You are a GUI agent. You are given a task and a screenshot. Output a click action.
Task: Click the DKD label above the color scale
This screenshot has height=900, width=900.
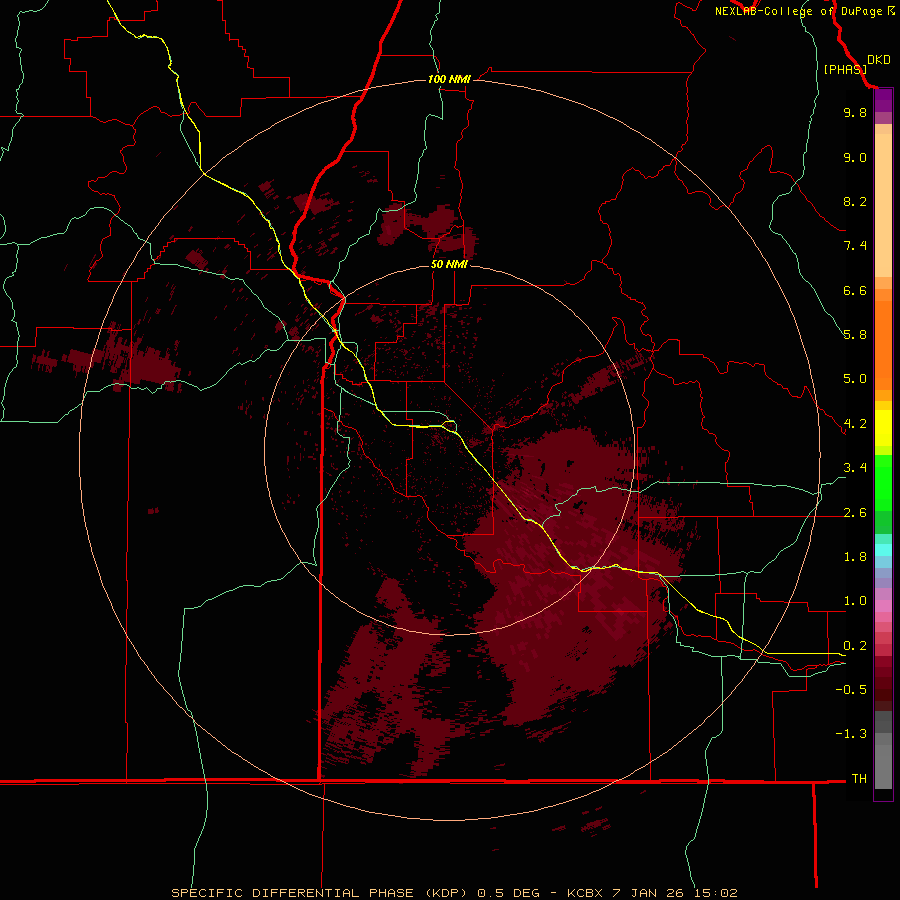pyautogui.click(x=879, y=60)
